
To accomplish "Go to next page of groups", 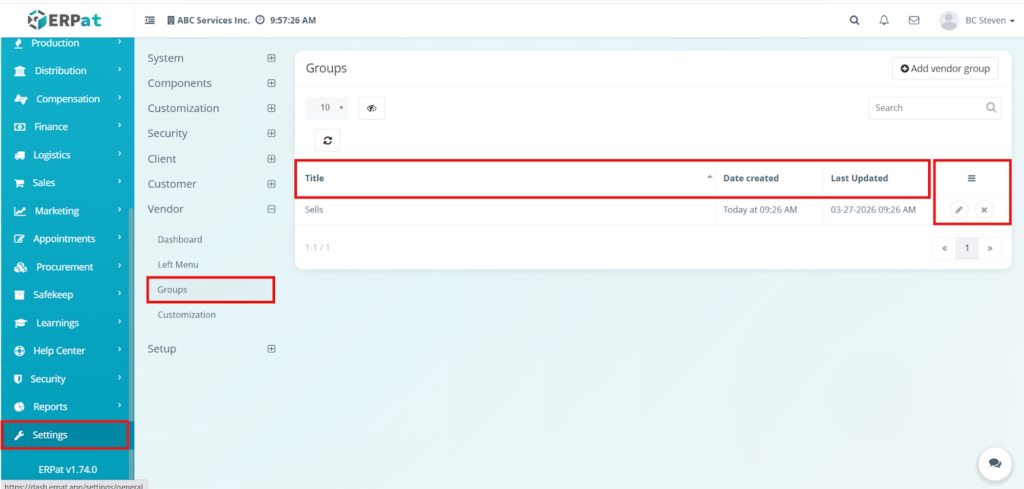I will 990,248.
